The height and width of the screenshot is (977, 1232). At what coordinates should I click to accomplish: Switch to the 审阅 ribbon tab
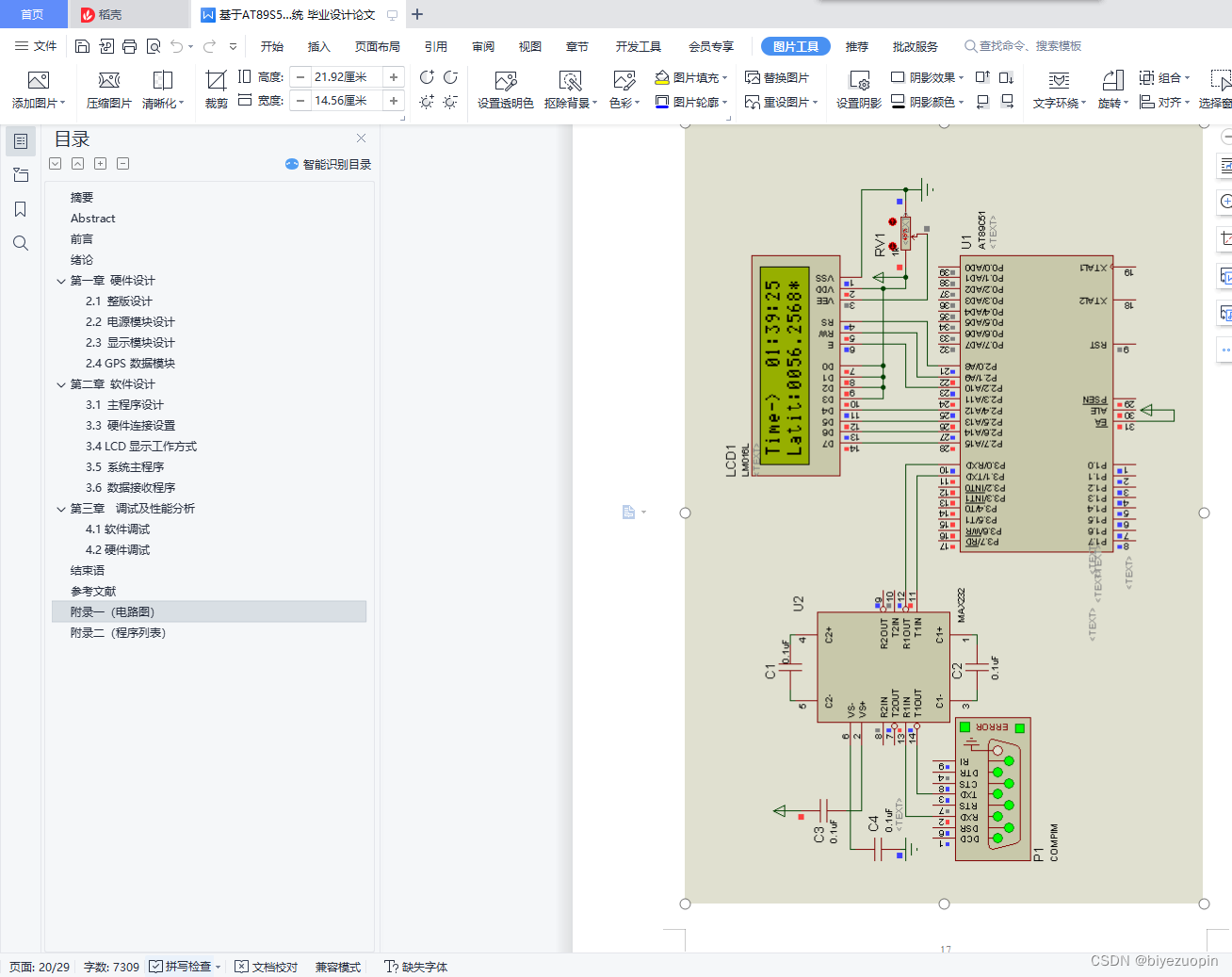[483, 46]
